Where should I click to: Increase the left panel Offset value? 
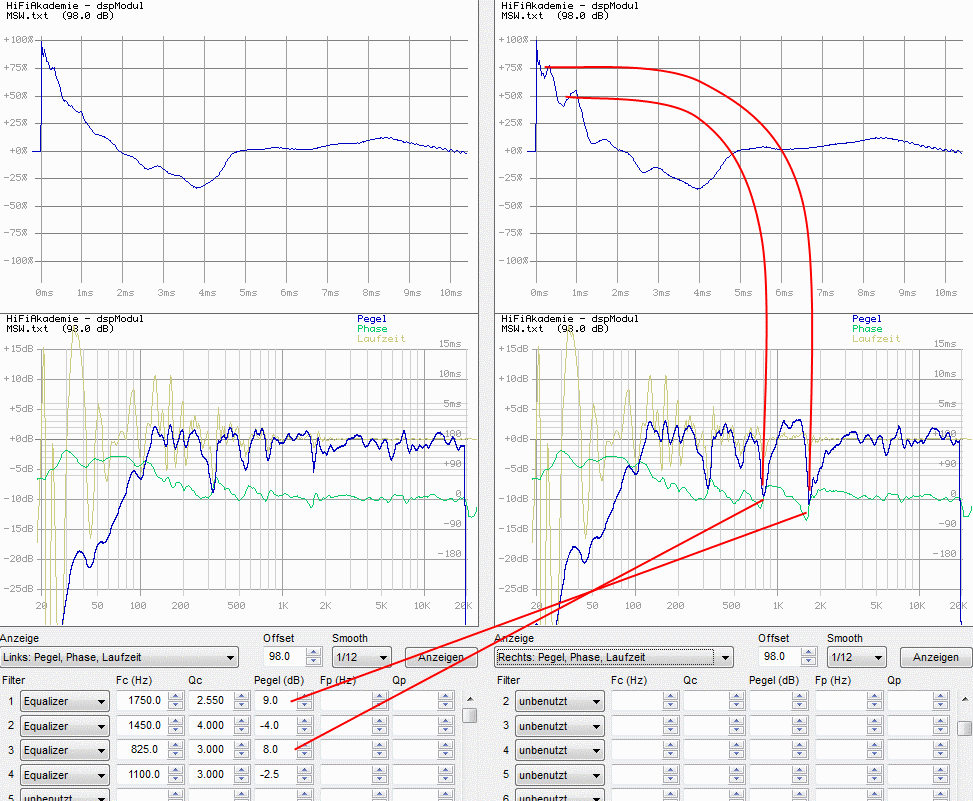point(313,652)
